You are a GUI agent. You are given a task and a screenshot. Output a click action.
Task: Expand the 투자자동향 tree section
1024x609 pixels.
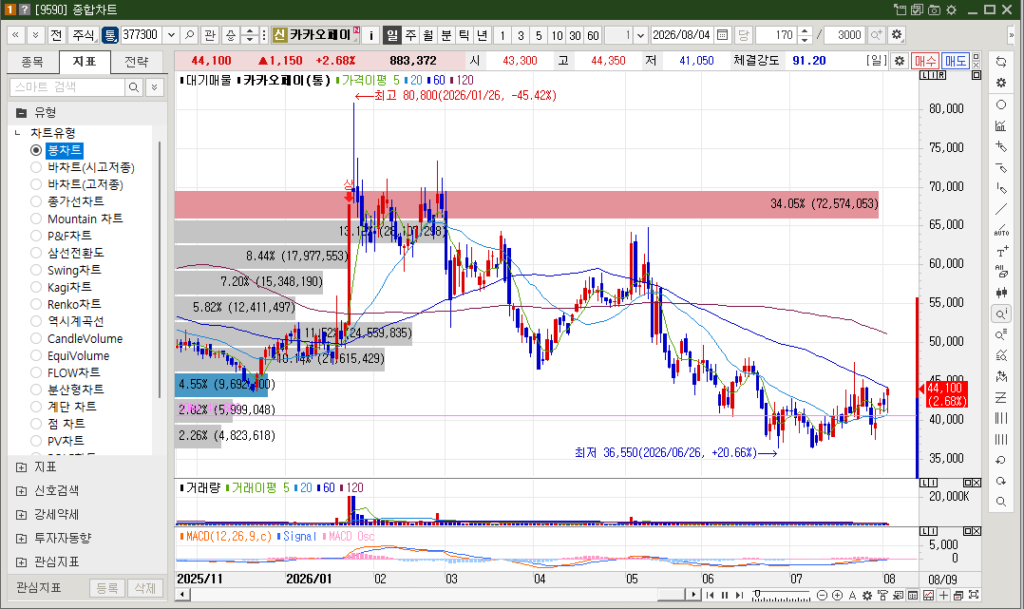[x=21, y=539]
